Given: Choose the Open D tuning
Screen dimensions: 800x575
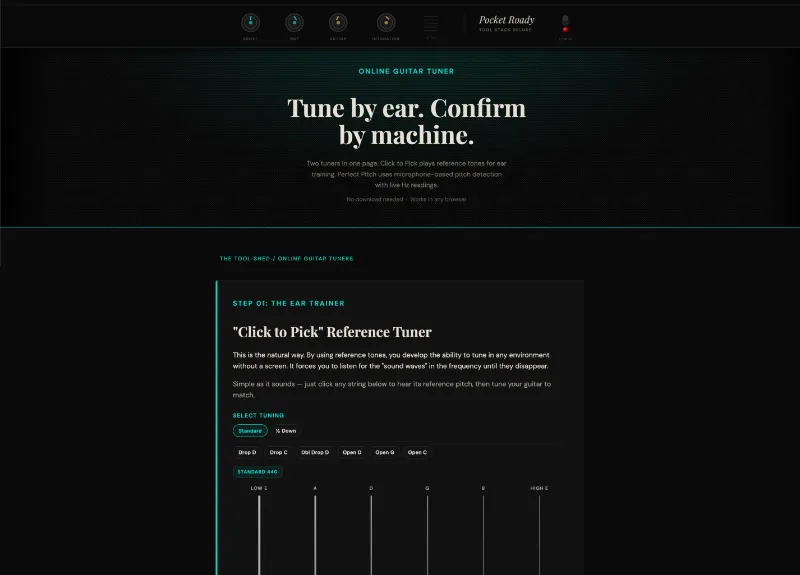Looking at the screenshot, I should click(352, 452).
